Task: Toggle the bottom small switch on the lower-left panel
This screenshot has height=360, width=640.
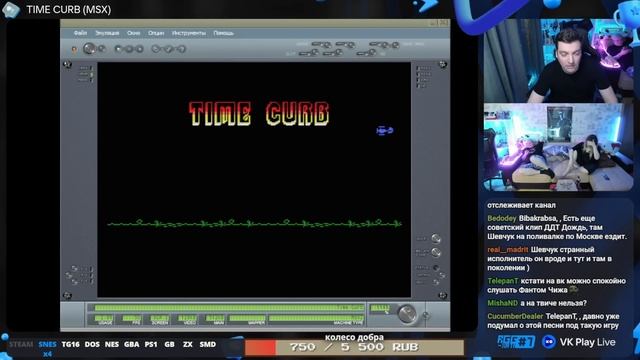Action: tap(74, 282)
